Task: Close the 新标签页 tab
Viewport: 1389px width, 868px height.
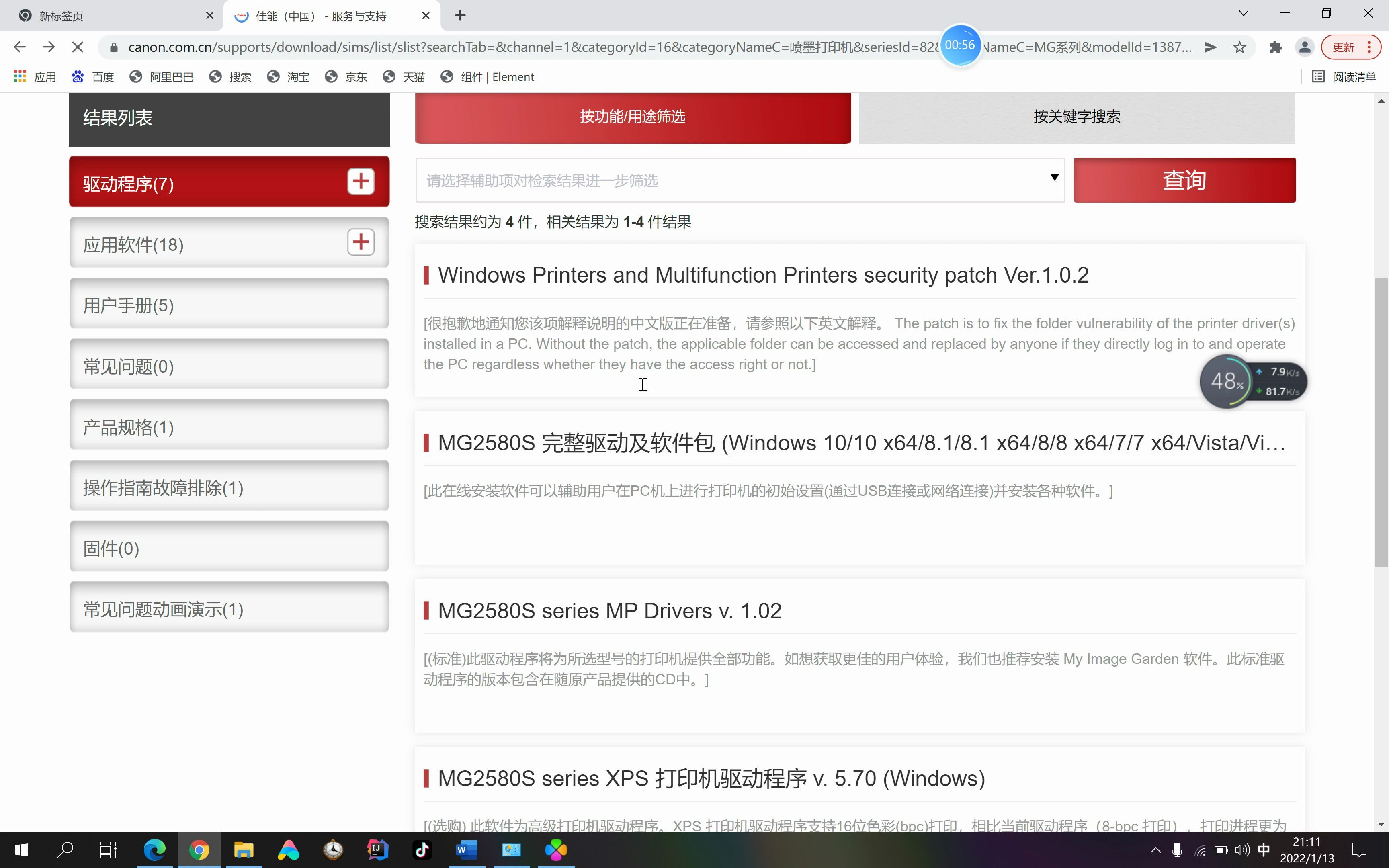Action: pyautogui.click(x=209, y=16)
